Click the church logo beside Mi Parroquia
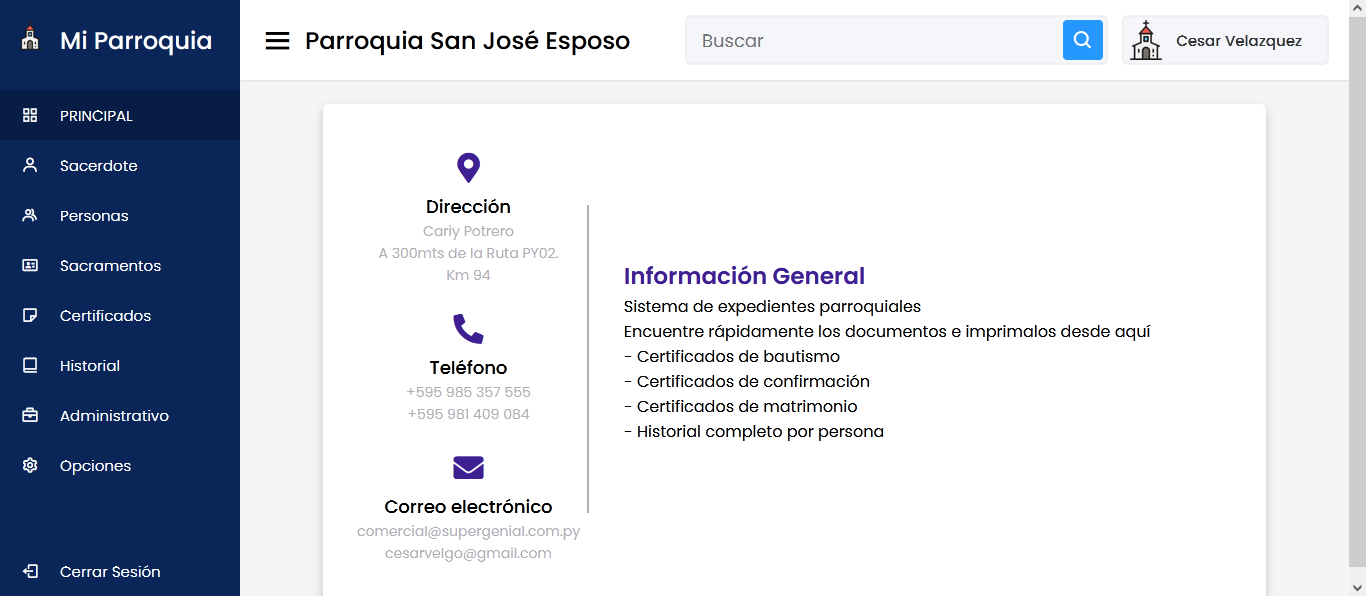The image size is (1366, 596). tap(30, 40)
